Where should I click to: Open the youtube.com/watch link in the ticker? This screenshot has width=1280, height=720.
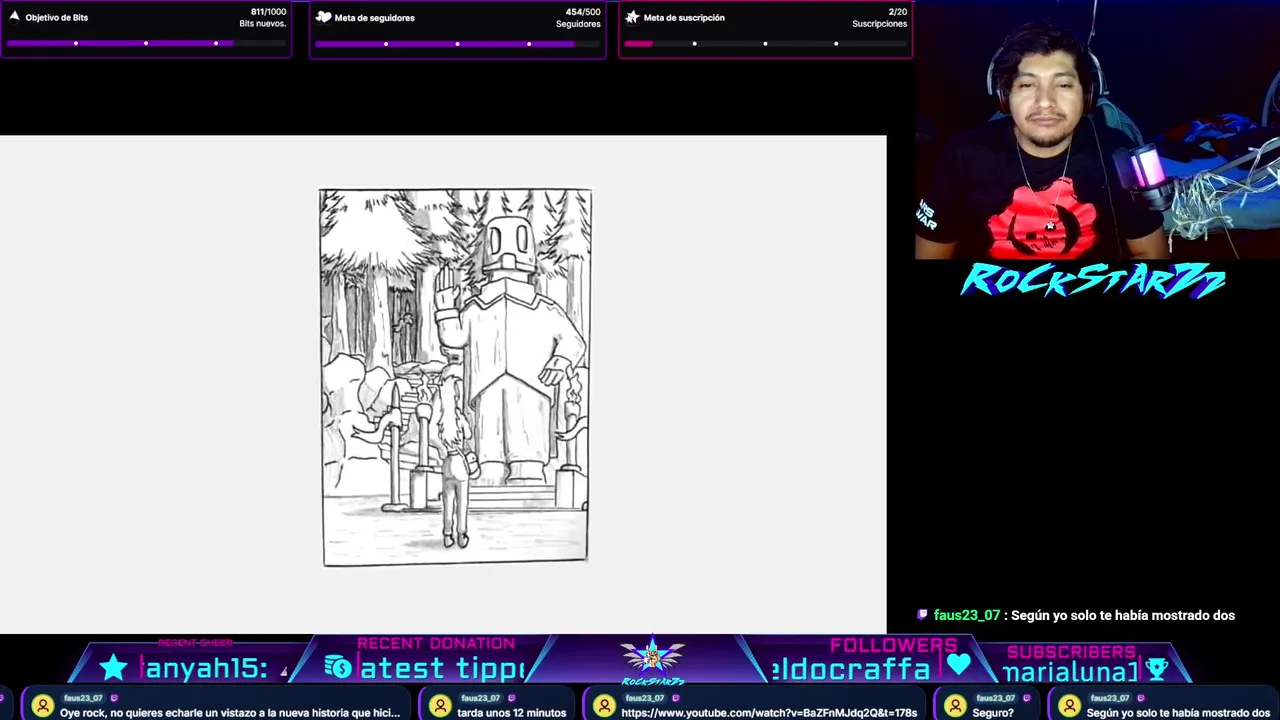pyautogui.click(x=769, y=713)
